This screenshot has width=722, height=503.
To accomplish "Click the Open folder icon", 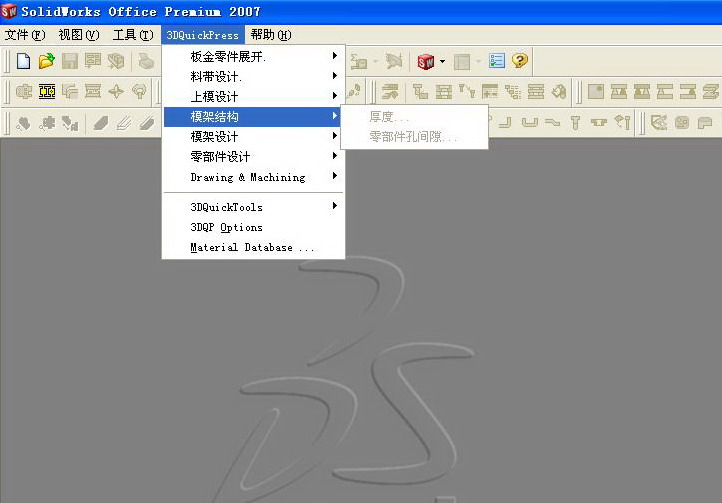I will (47, 61).
